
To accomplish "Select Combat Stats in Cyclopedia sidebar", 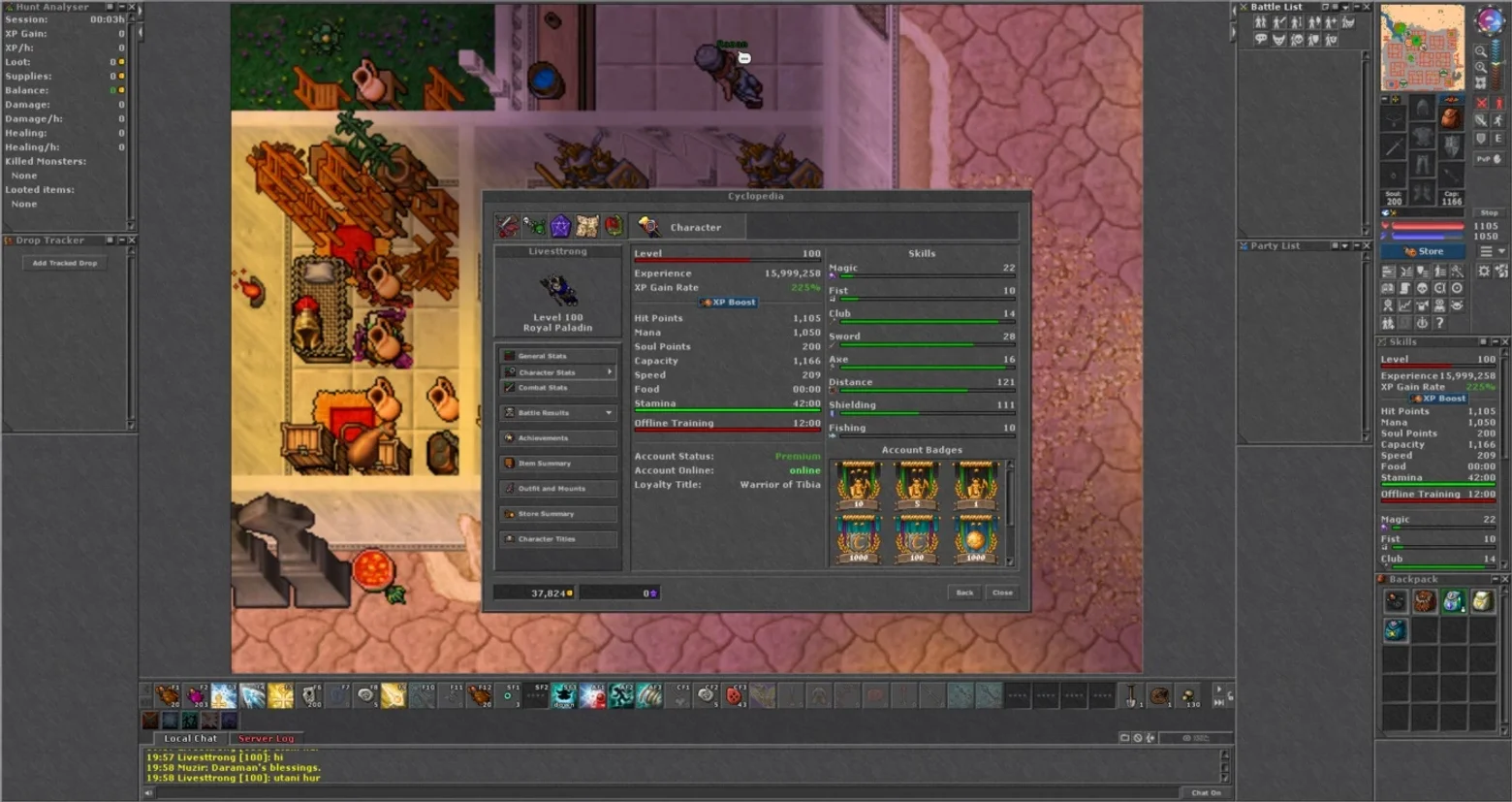I will pos(558,388).
